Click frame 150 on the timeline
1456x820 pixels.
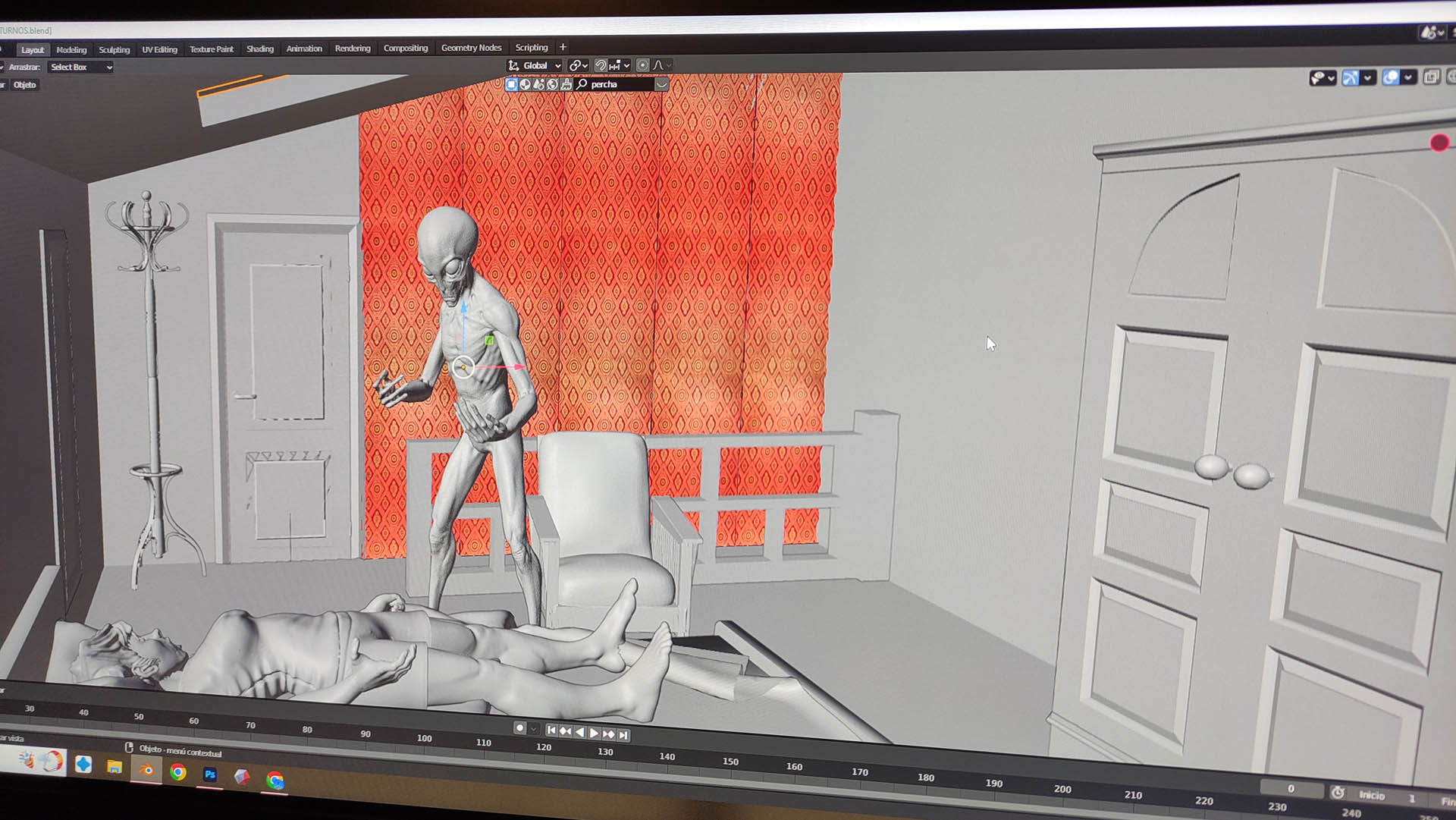pos(730,761)
